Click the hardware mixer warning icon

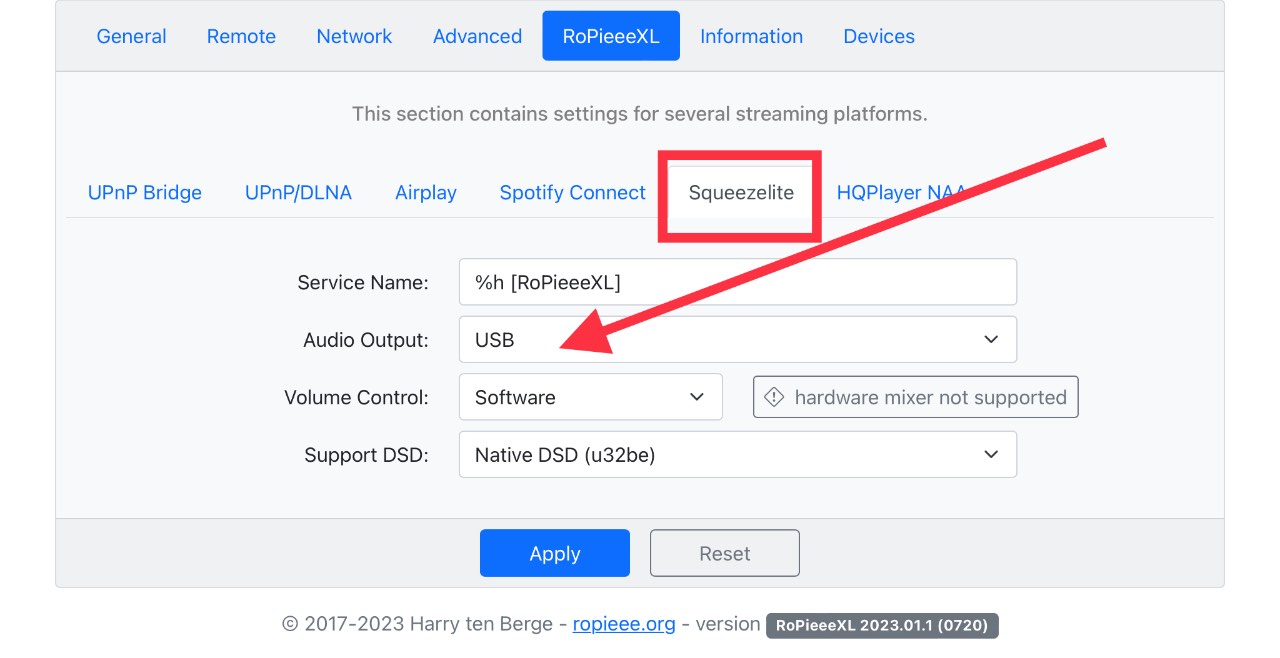point(774,397)
